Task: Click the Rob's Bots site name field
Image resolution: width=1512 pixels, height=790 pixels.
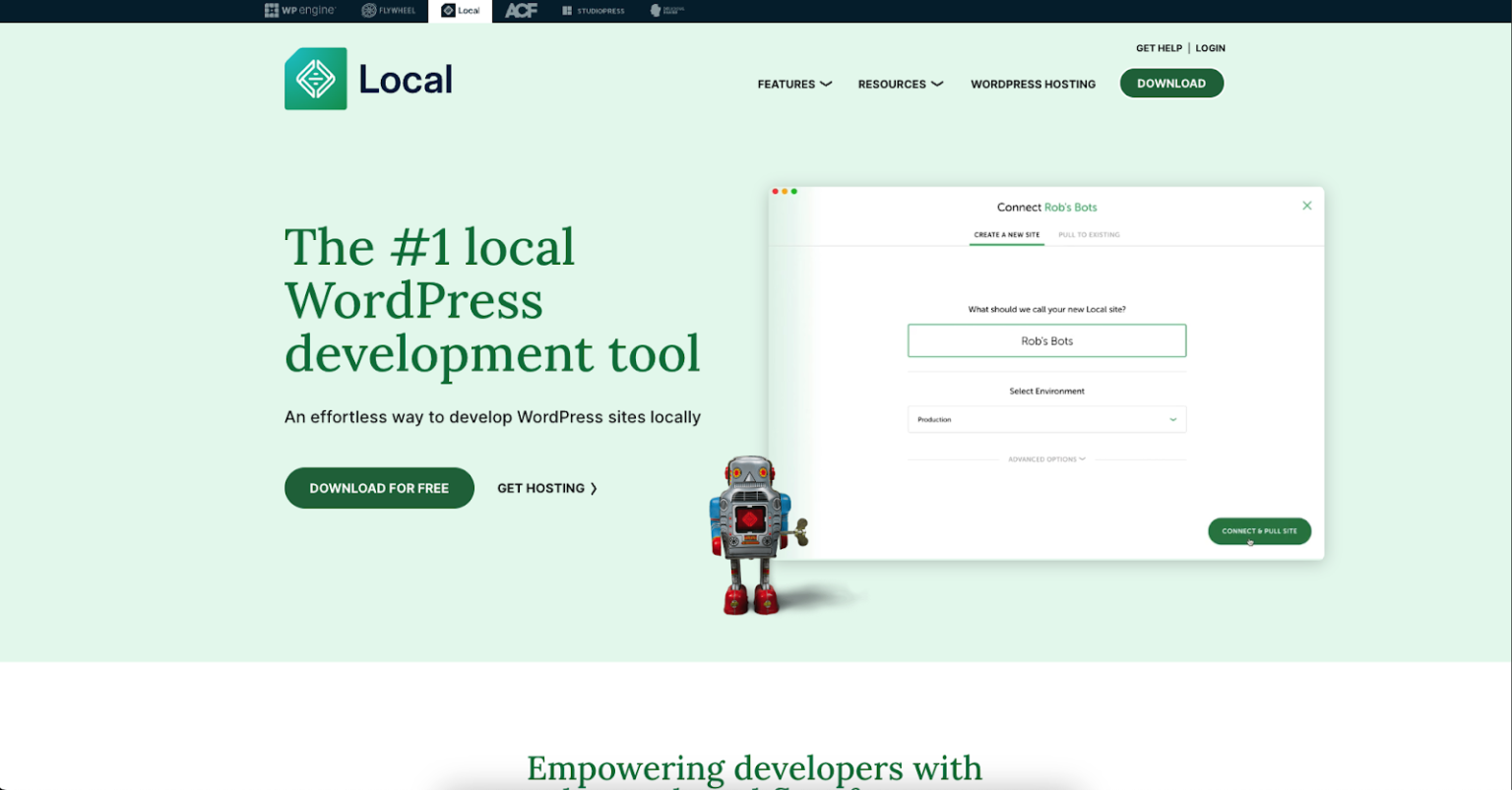Action: [1046, 340]
